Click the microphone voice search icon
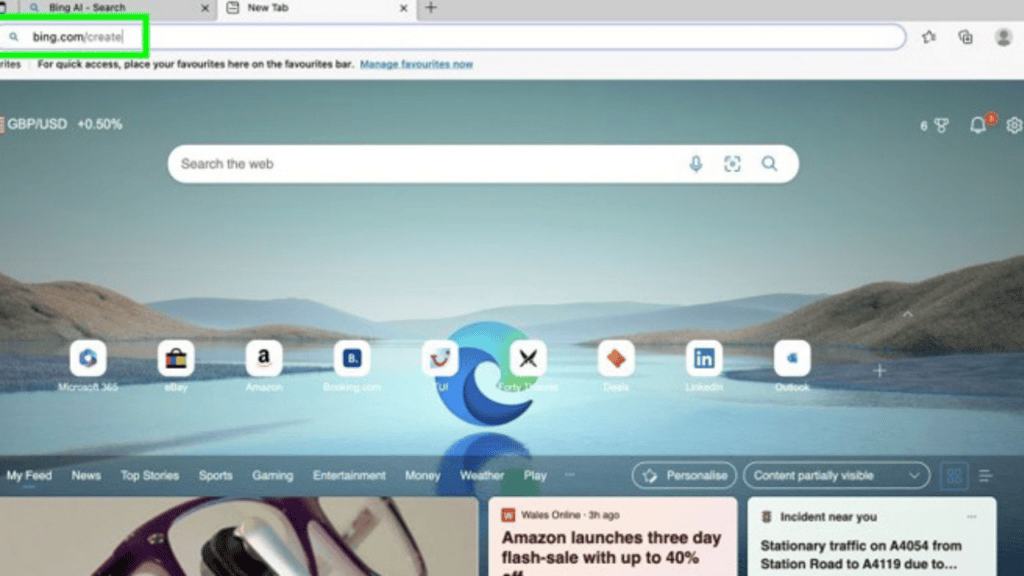Image resolution: width=1024 pixels, height=576 pixels. [x=696, y=164]
